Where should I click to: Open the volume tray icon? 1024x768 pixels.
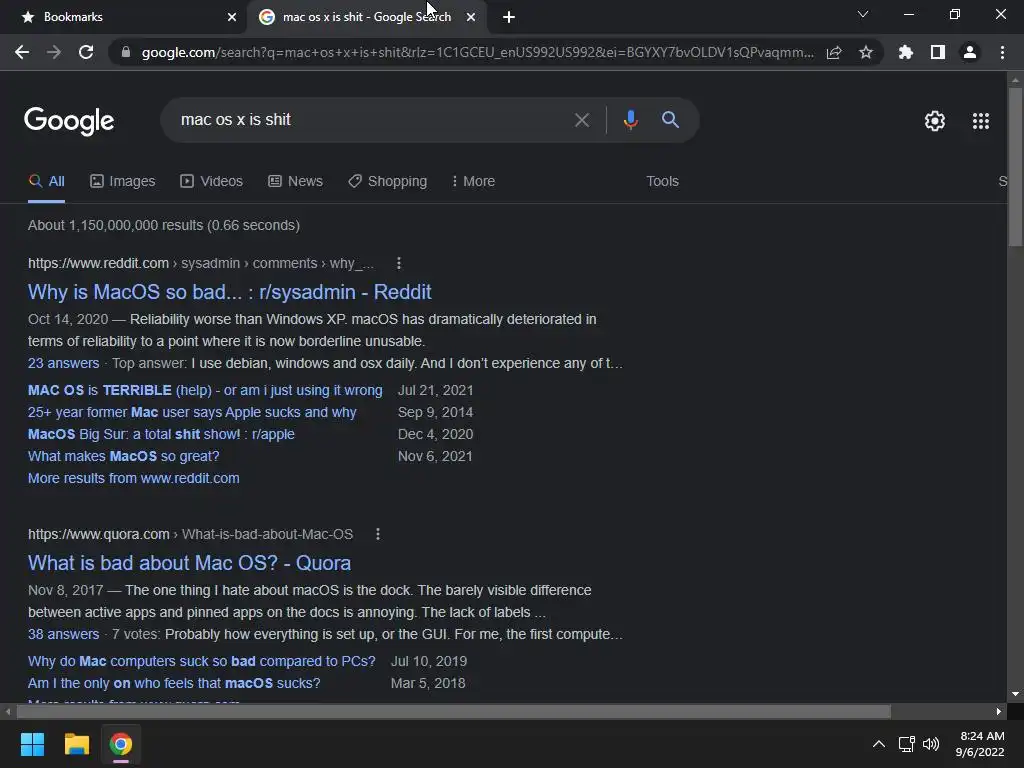(931, 744)
